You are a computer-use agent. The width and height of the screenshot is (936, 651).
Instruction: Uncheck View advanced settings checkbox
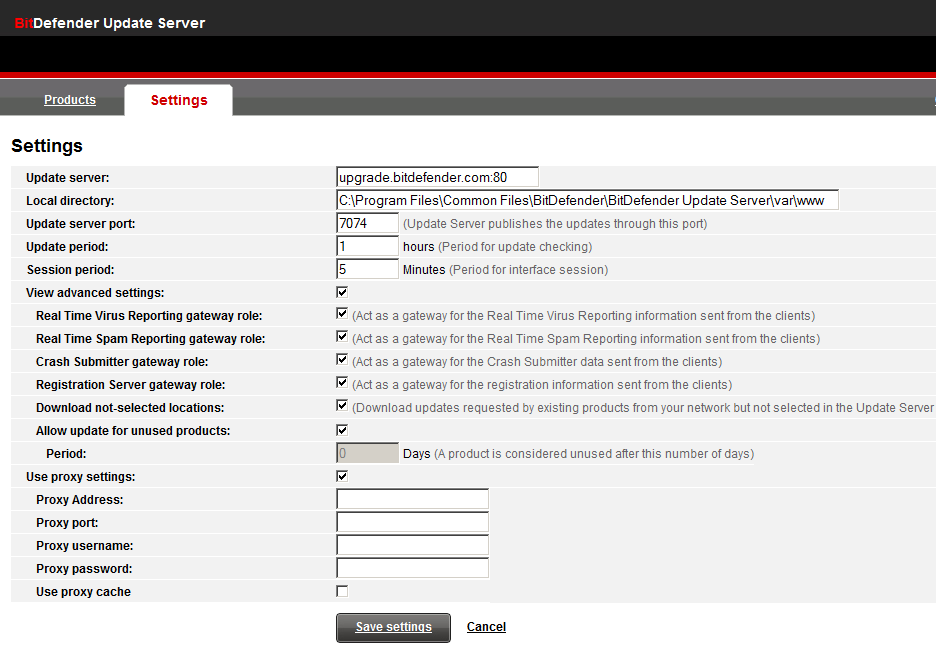[342, 292]
